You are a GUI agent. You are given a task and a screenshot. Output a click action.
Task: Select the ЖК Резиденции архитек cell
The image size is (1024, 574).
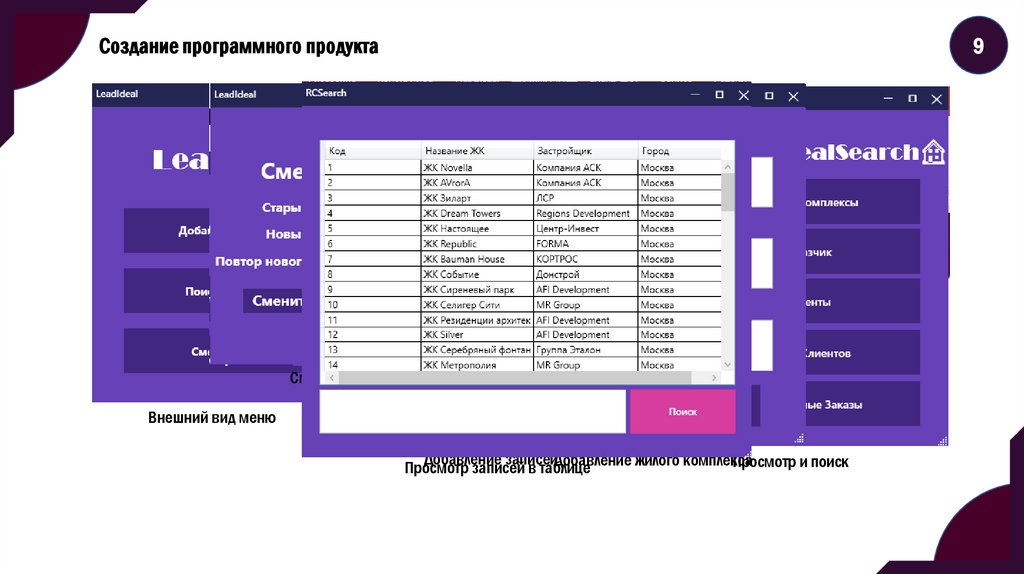(477, 320)
